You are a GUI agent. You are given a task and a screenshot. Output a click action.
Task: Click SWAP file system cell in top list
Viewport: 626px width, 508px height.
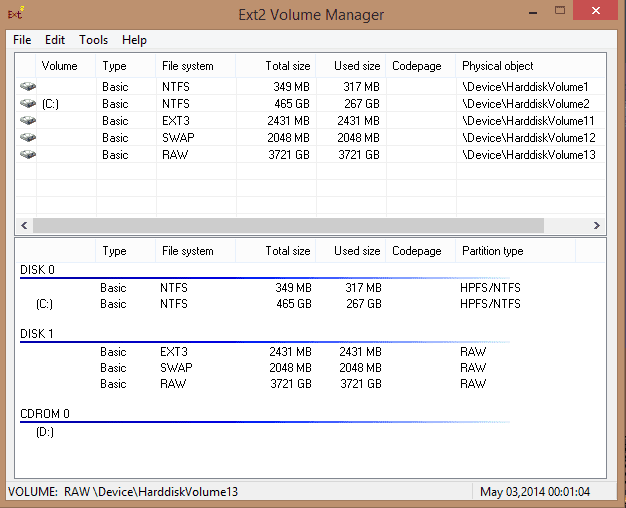tap(178, 138)
